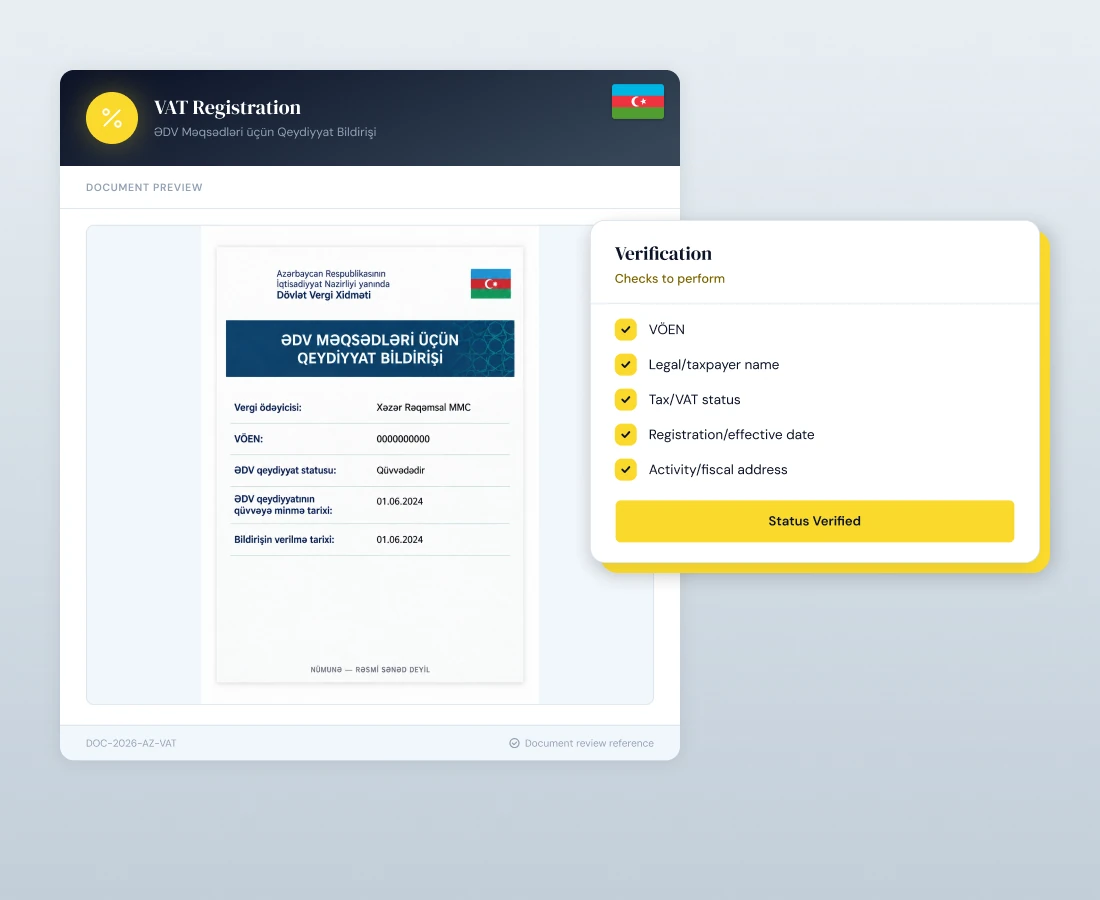
Task: Click the yellow percent icon
Action: coord(112,118)
